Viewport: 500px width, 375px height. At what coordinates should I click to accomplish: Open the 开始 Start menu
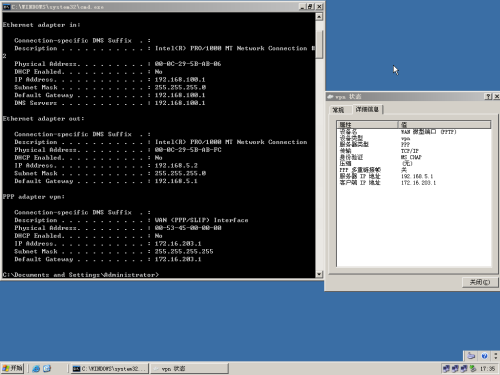[x=12, y=368]
